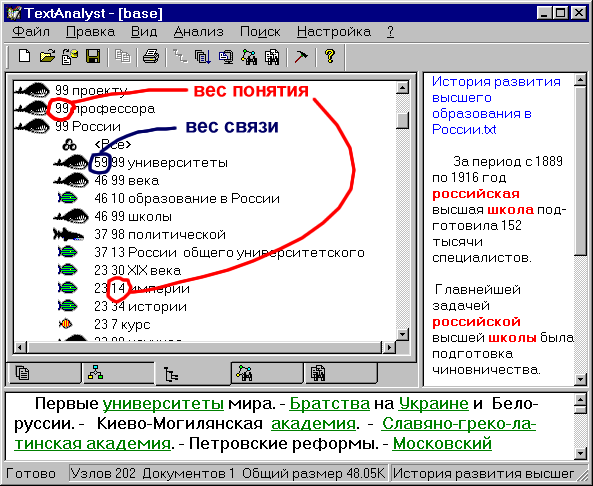Click the New document toolbar icon
This screenshot has height=486, width=593.
pos(25,57)
